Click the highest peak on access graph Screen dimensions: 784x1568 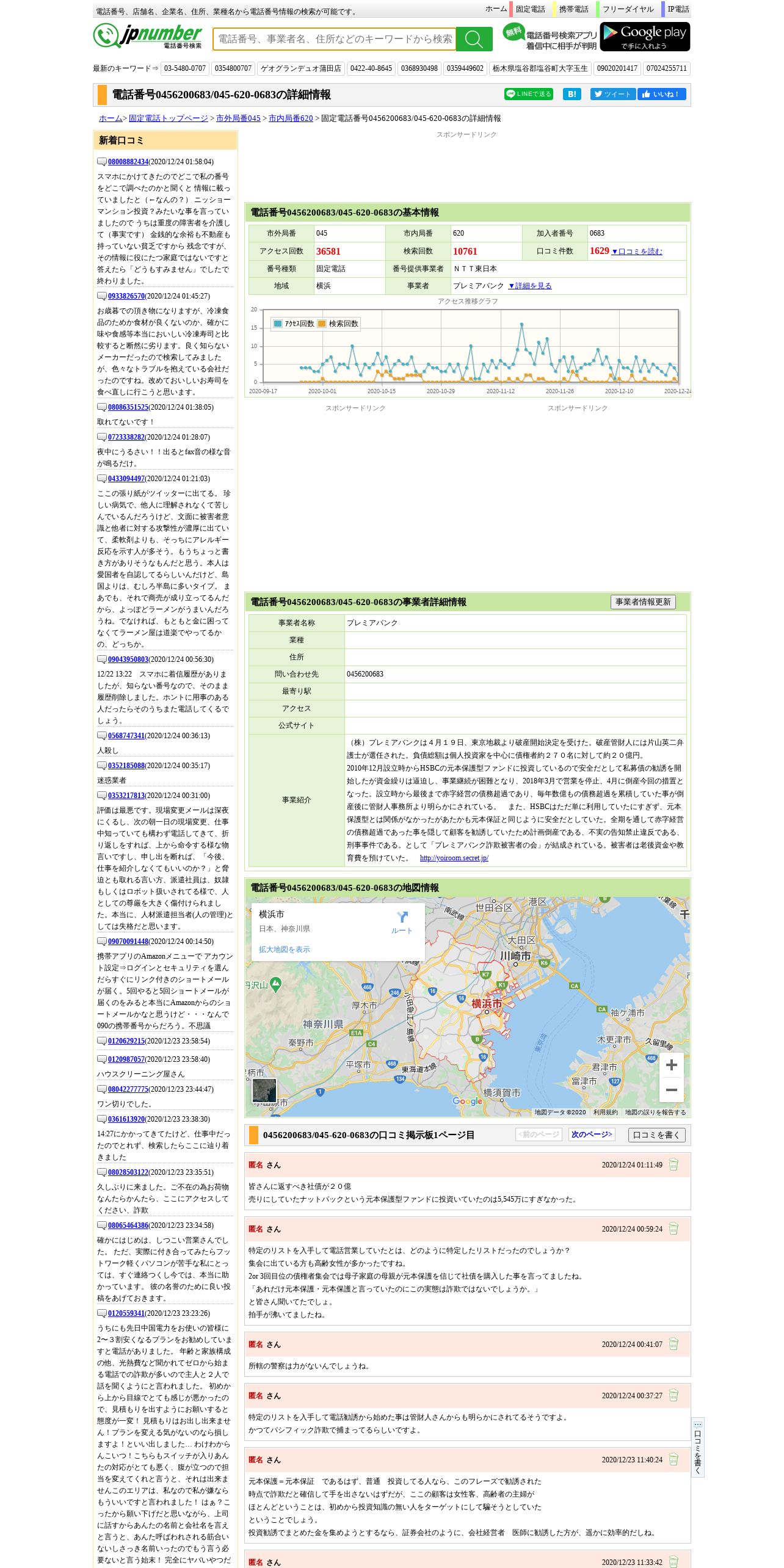[521, 324]
